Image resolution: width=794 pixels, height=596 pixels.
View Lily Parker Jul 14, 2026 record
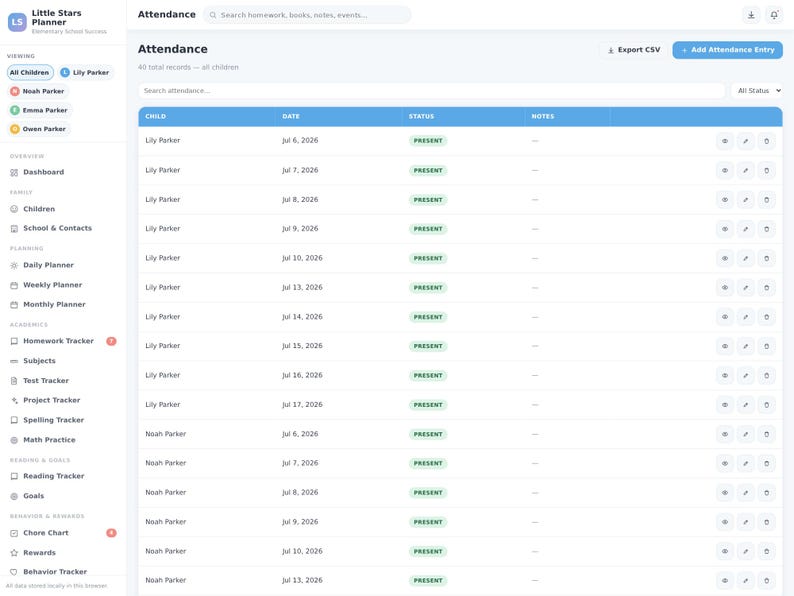click(x=725, y=317)
